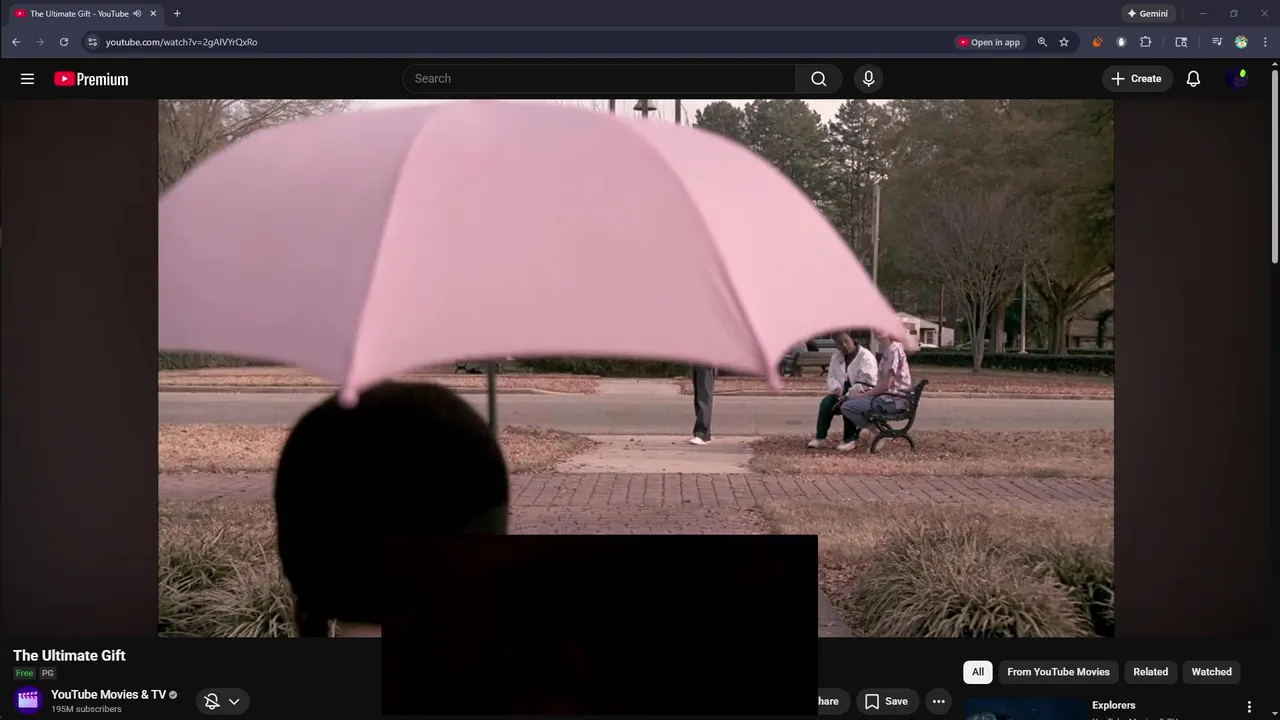Open media controls icon
The image size is (1280, 720).
[1217, 42]
